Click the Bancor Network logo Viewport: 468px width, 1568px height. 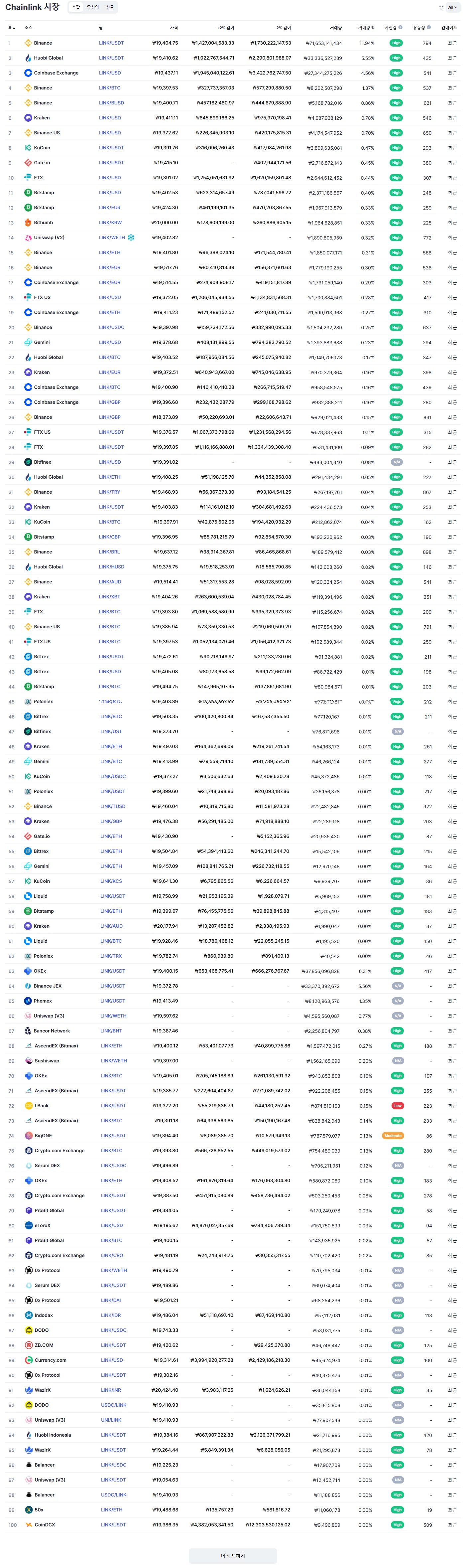pos(28,1030)
